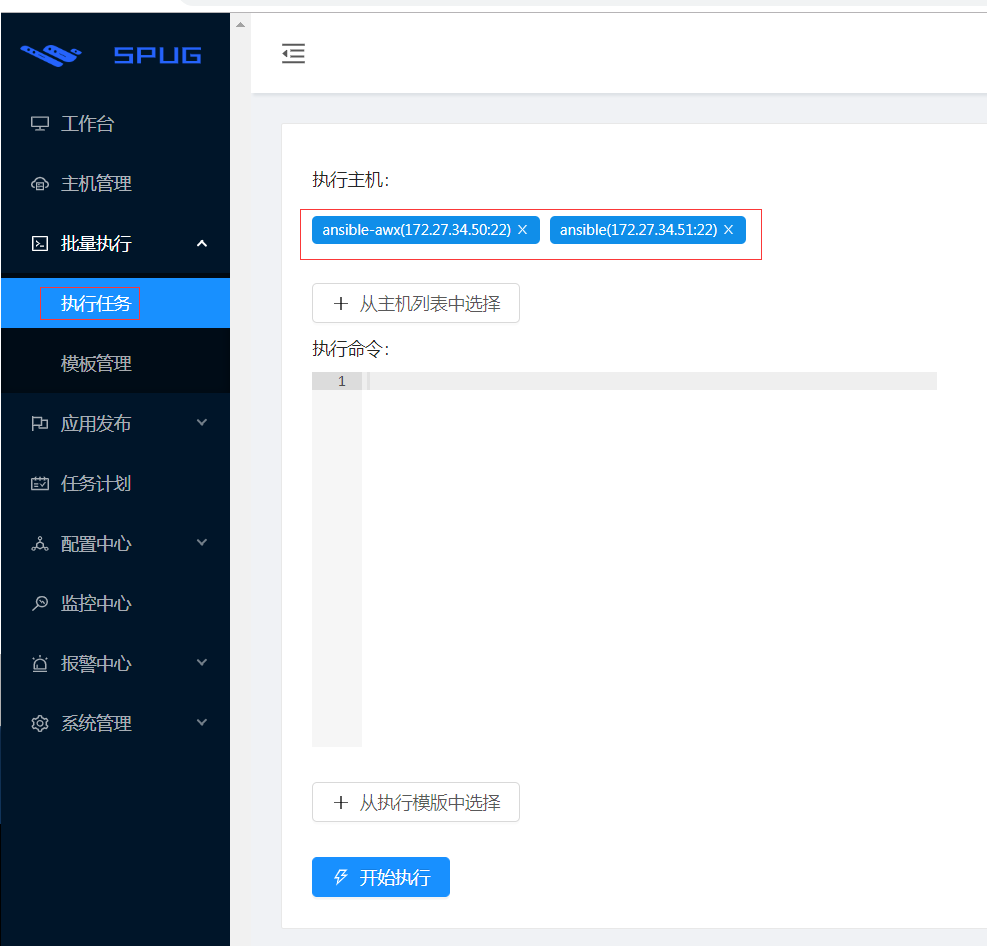Select the 执行任务 submenu item
This screenshot has height=946, width=987.
(116, 303)
